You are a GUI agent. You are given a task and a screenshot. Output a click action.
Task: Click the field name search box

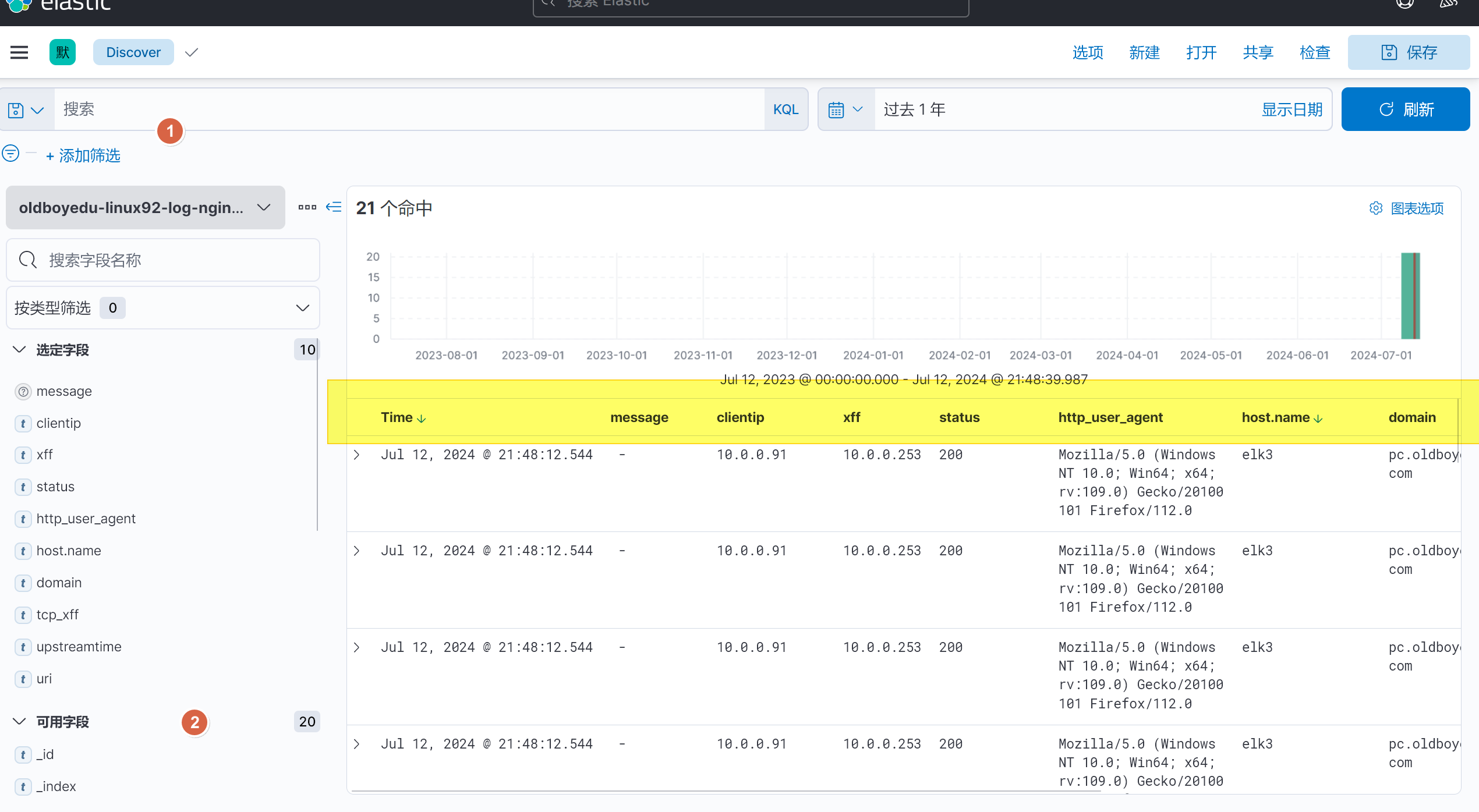point(163,260)
